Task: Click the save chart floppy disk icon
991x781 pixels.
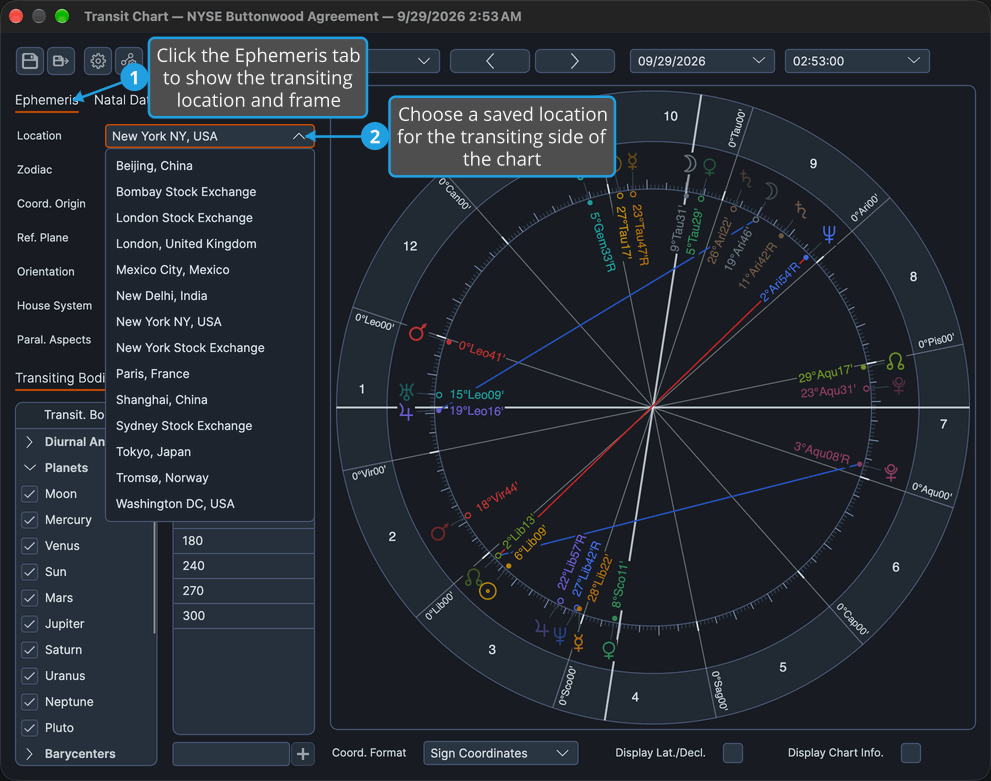Action: tap(30, 61)
